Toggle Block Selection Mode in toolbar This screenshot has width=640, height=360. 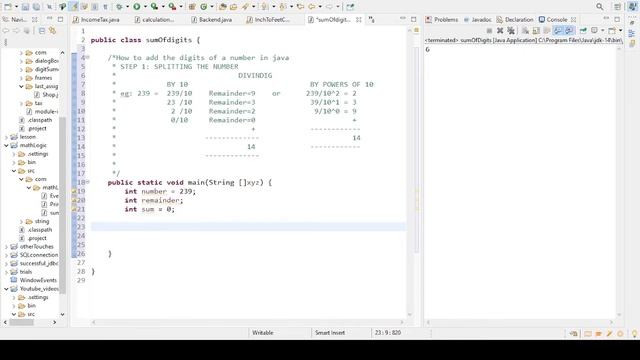95,7
